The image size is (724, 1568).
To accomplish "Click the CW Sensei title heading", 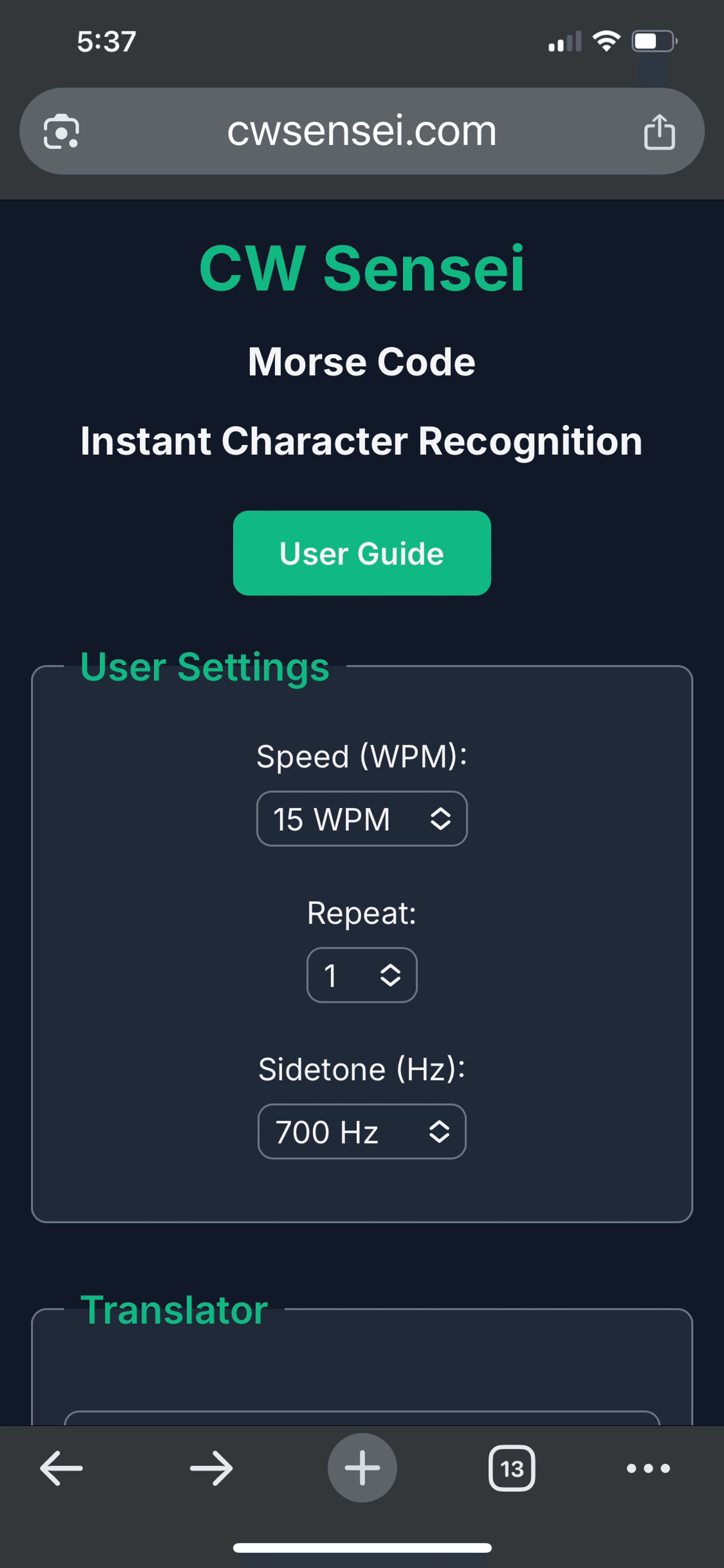I will coord(362,268).
